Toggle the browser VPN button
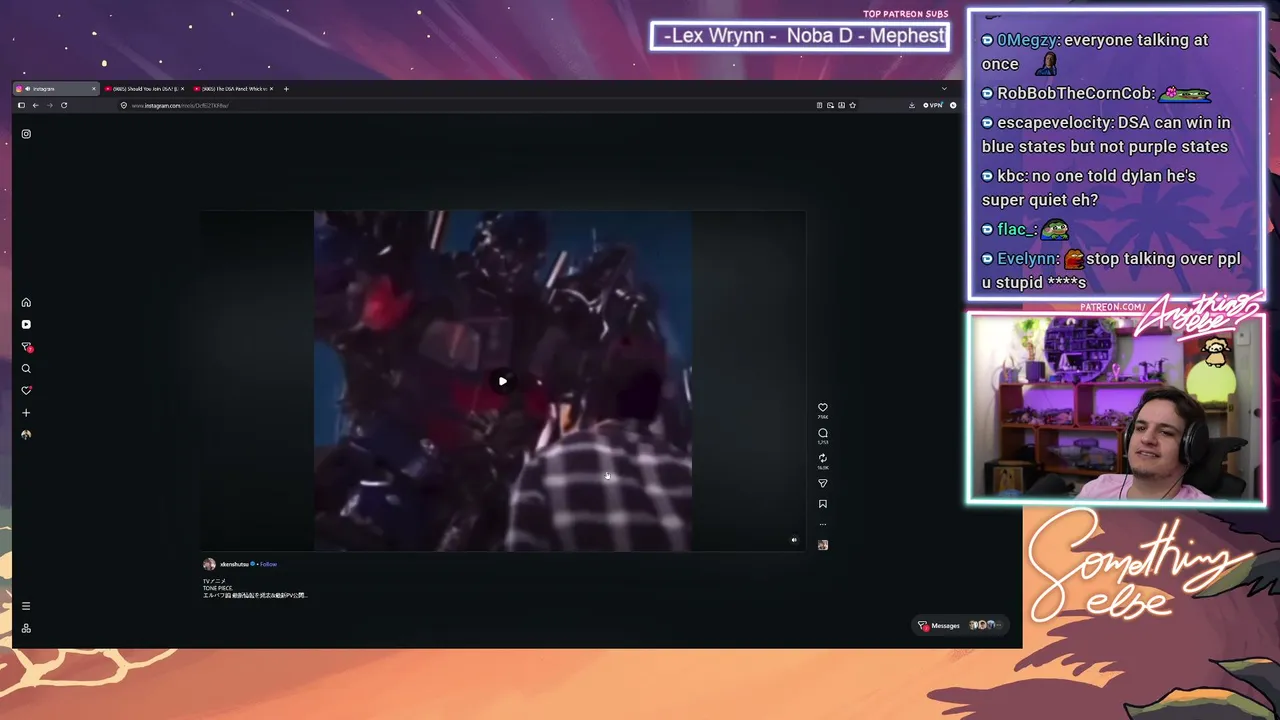The image size is (1280, 720). pos(932,105)
